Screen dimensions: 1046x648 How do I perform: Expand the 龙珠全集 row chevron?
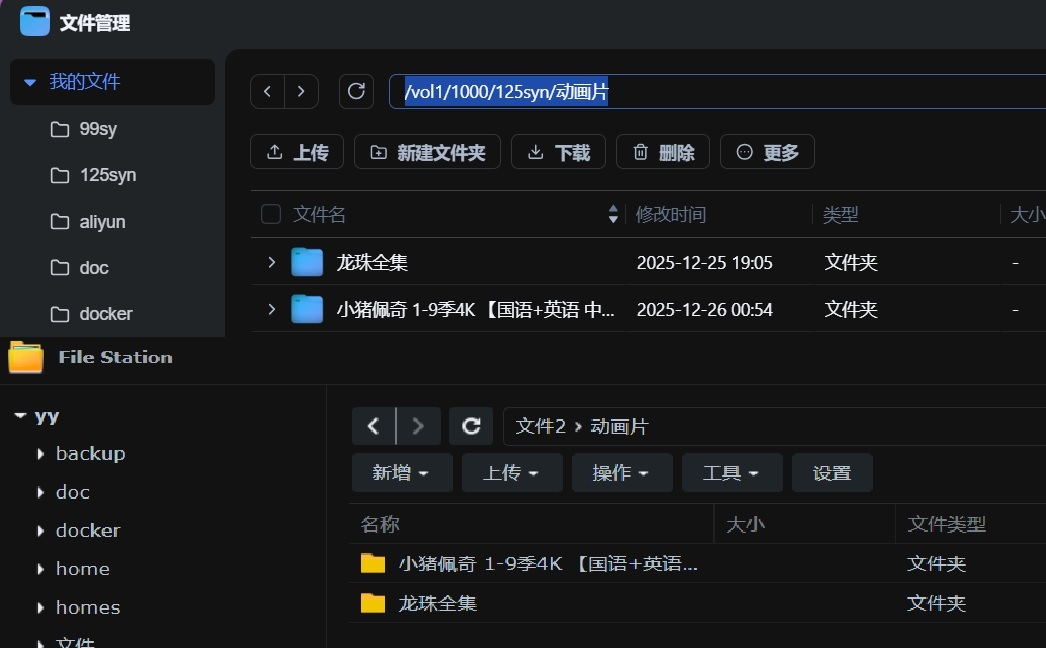click(269, 261)
